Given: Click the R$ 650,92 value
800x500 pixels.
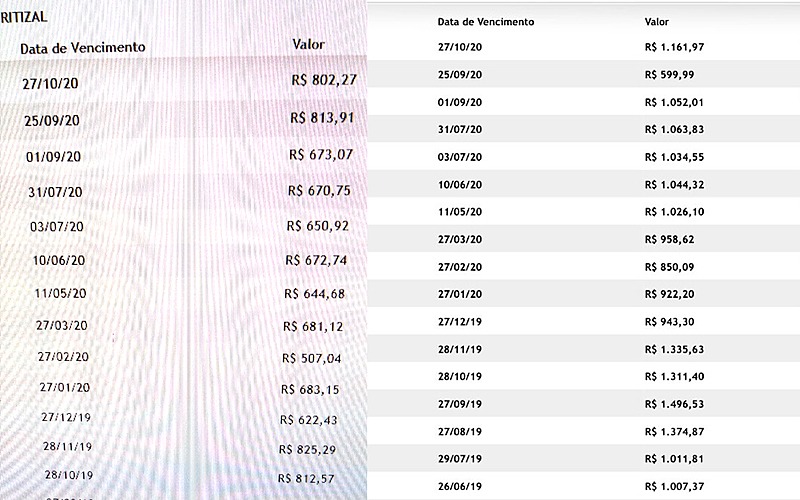Looking at the screenshot, I should 318,226.
